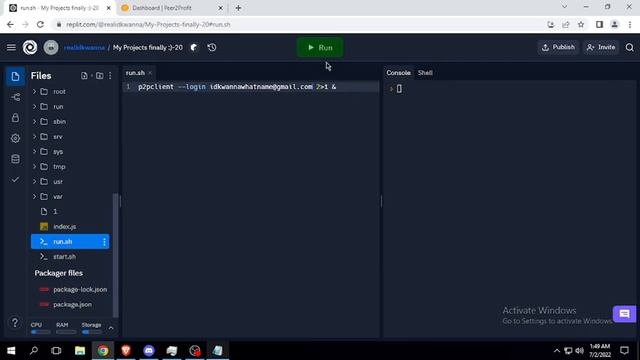Open Windows Start menu

(11, 351)
